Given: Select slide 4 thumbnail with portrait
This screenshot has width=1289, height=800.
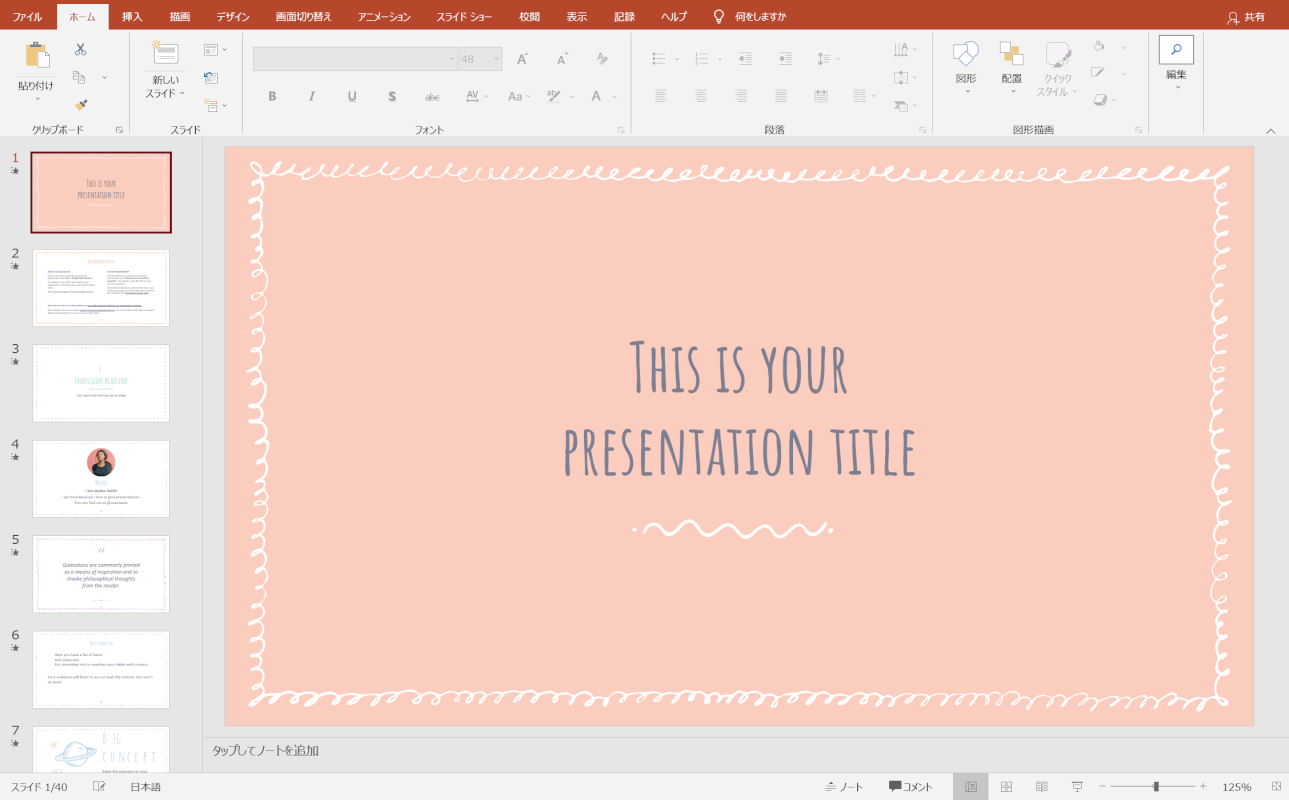Looking at the screenshot, I should 101,478.
